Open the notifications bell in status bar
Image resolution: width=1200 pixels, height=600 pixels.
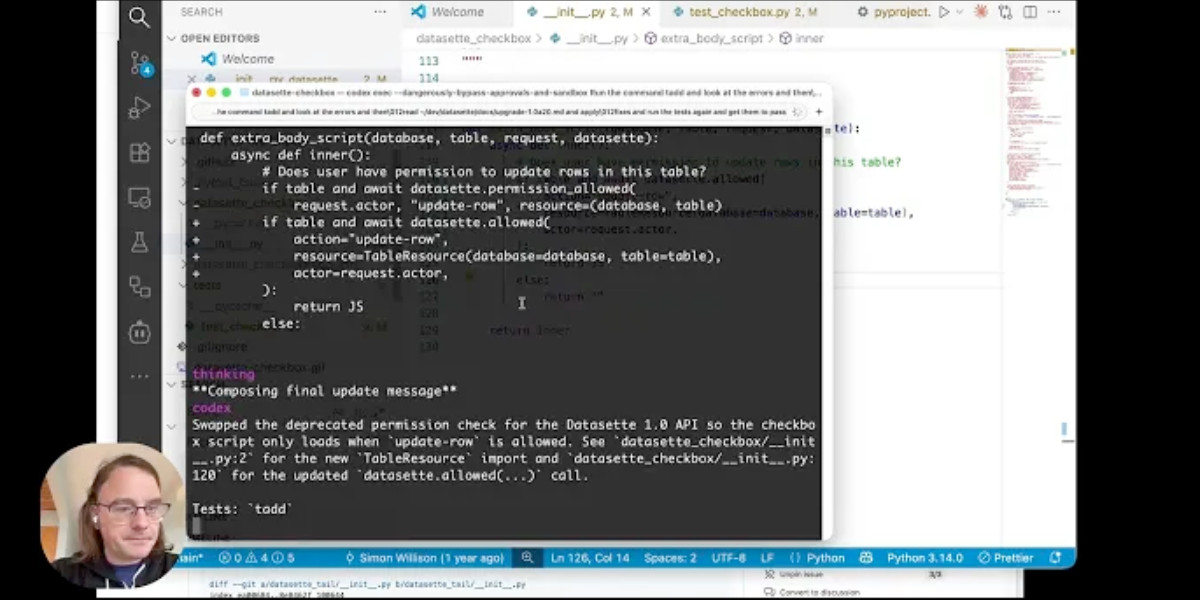[x=1056, y=557]
